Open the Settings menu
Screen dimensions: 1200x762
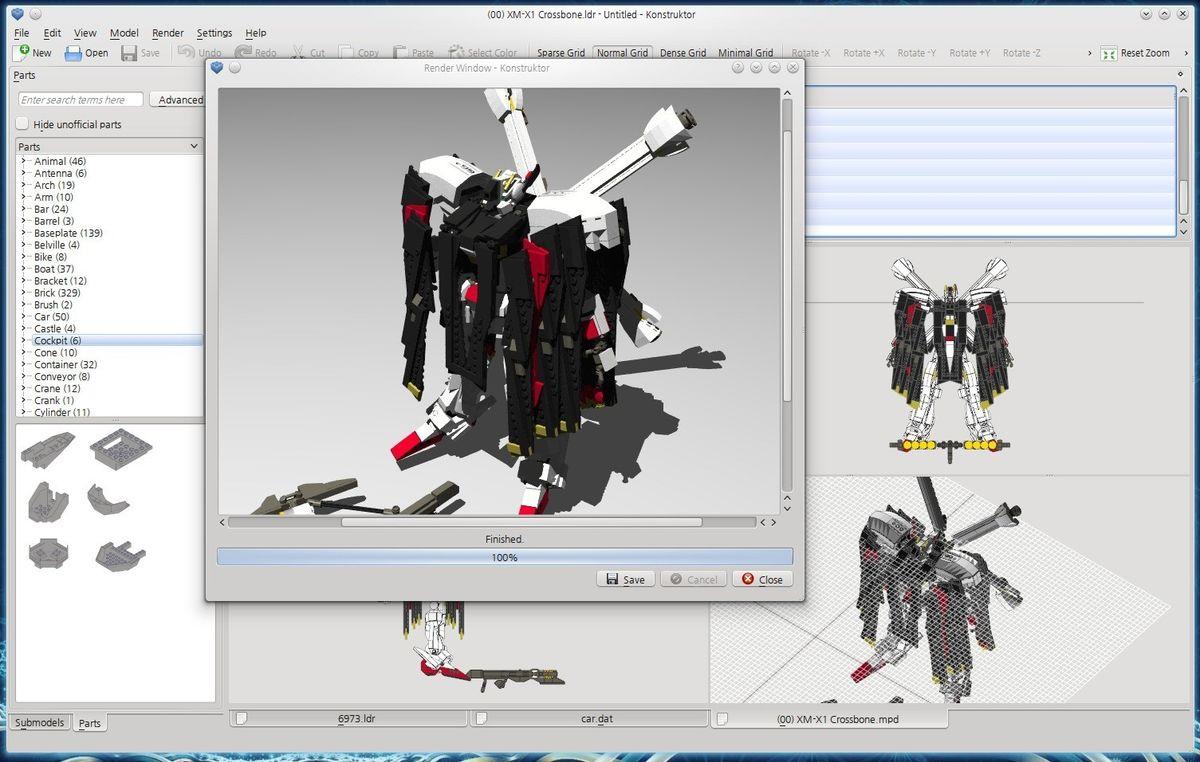[214, 33]
